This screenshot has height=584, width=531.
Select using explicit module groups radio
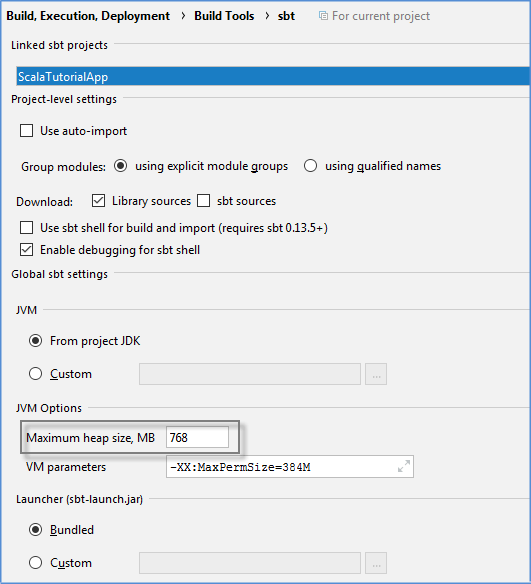point(121,166)
